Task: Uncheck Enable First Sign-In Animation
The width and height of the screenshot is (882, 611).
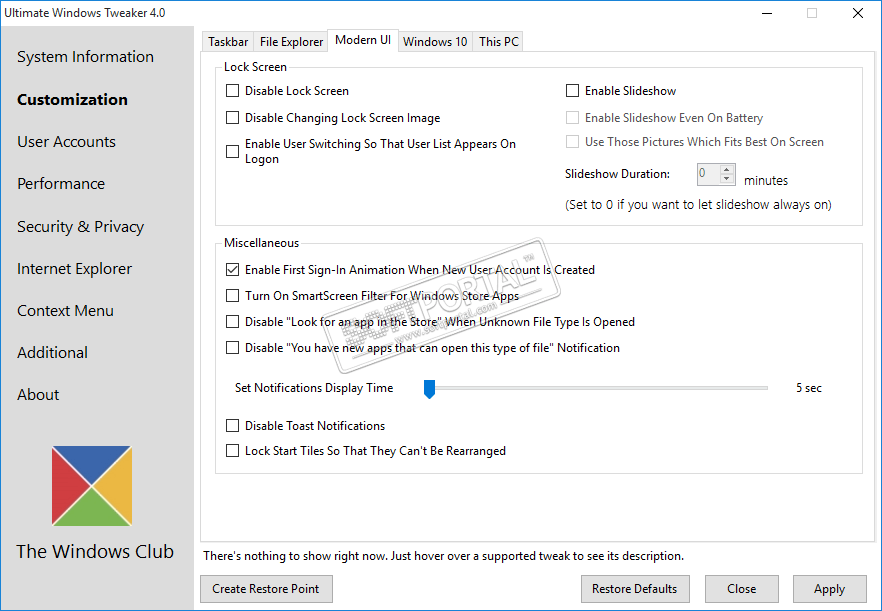Action: 232,270
